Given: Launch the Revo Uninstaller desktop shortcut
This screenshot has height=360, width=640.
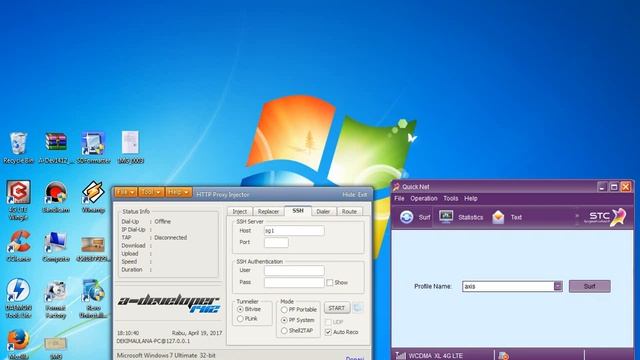Looking at the screenshot, I should (93, 291).
